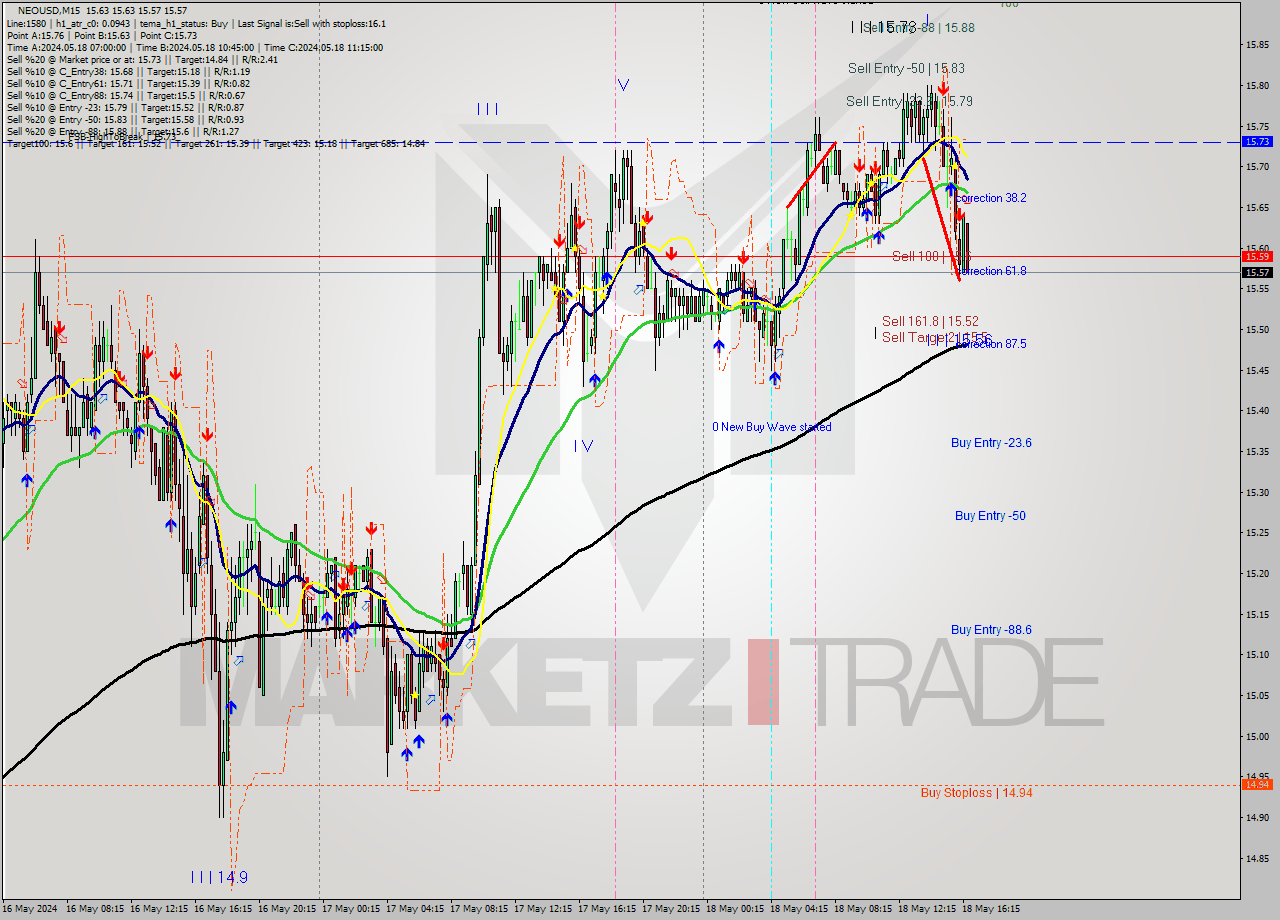Click the '16 May 2024' date on time axis
The height and width of the screenshot is (920, 1280).
[31, 909]
